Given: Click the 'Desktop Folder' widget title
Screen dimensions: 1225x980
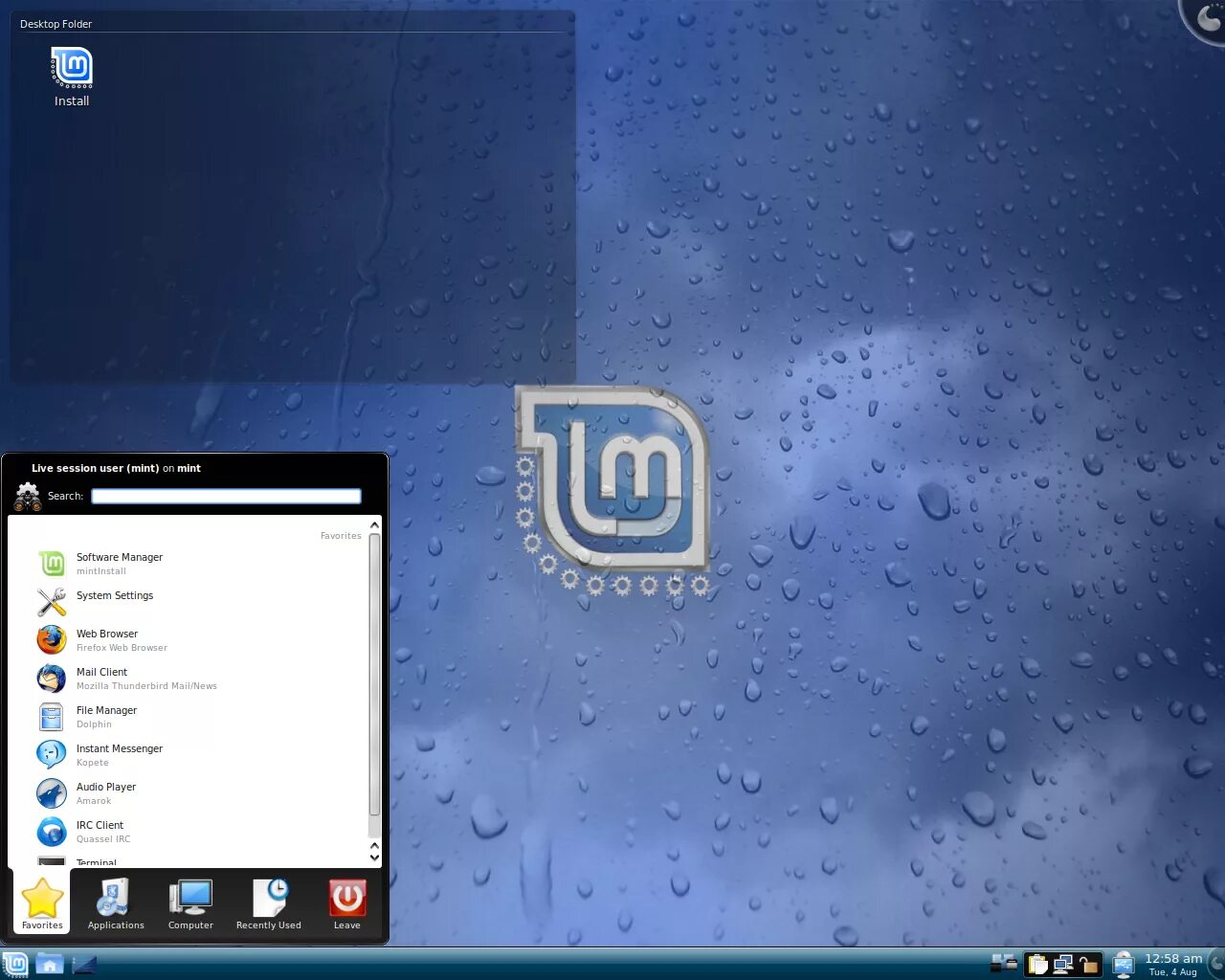Looking at the screenshot, I should point(56,24).
